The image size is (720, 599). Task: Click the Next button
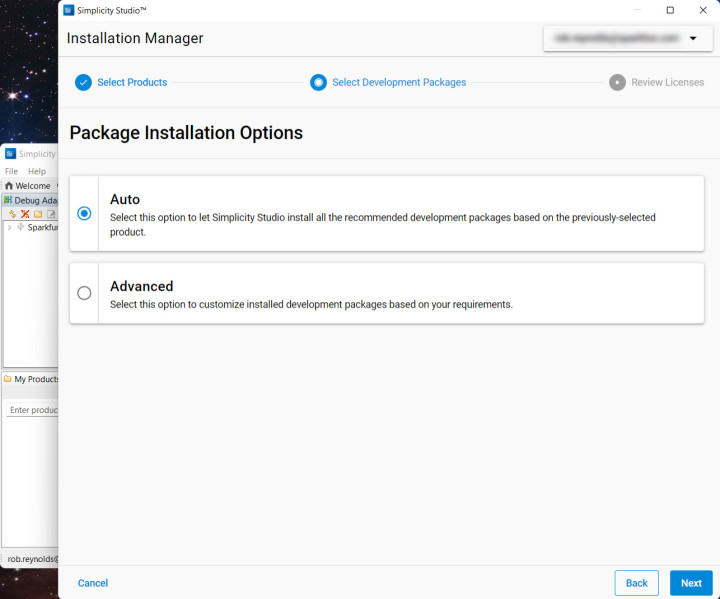click(x=691, y=583)
